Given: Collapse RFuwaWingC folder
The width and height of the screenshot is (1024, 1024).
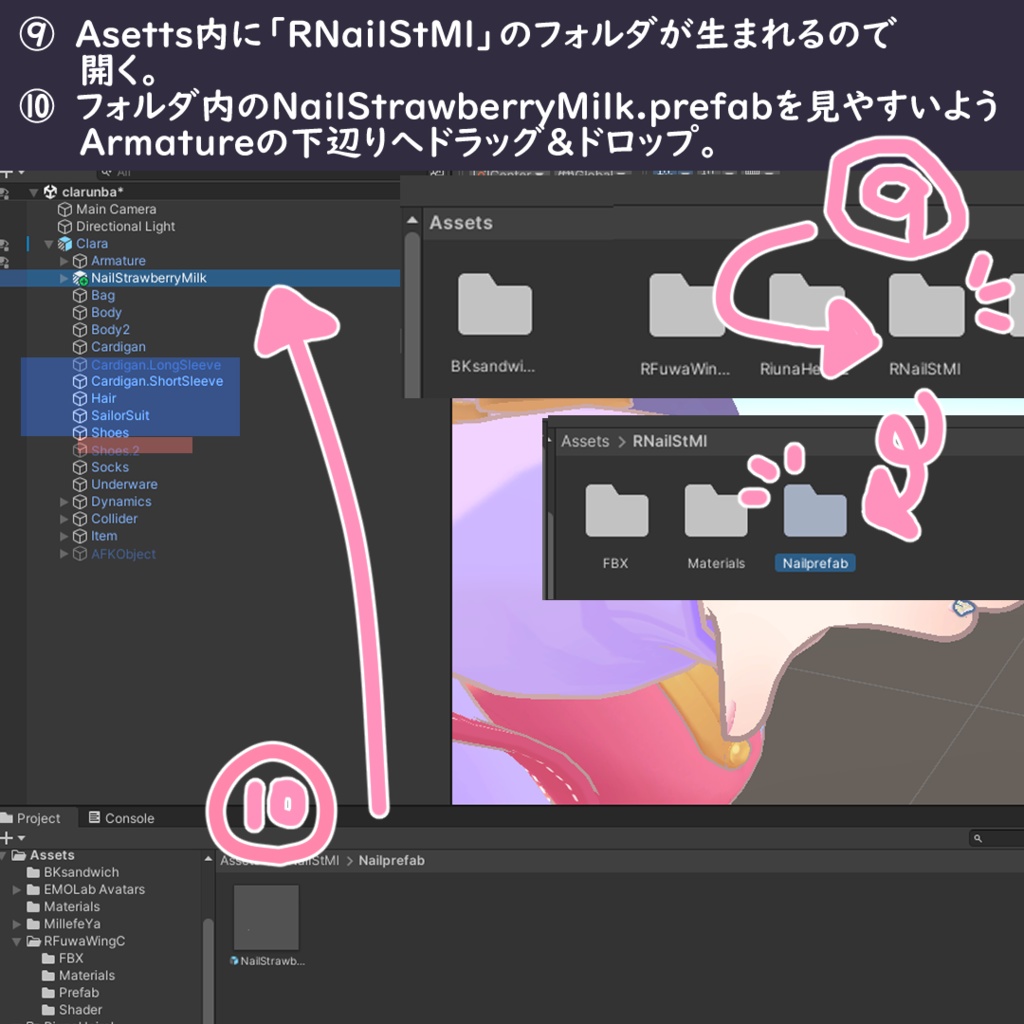Looking at the screenshot, I should (x=16, y=942).
